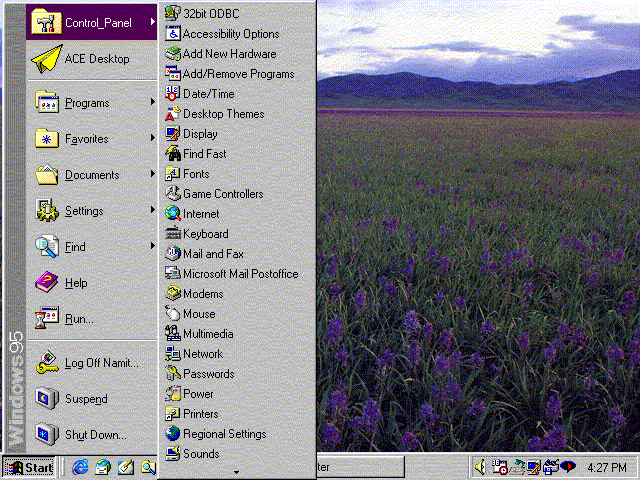
Task: Open the Internet globe icon
Action: pyautogui.click(x=173, y=213)
